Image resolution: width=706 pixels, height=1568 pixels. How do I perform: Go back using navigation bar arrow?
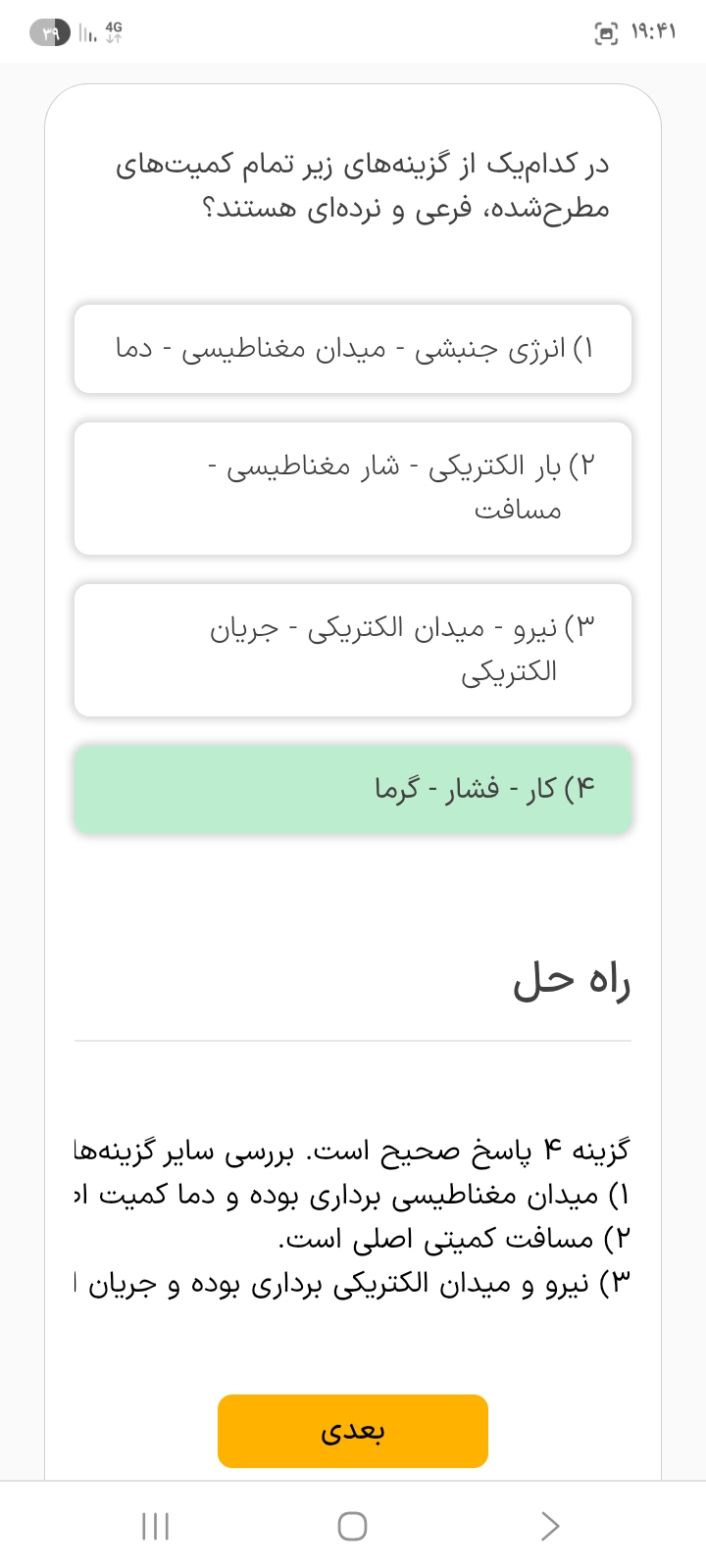tap(550, 1526)
